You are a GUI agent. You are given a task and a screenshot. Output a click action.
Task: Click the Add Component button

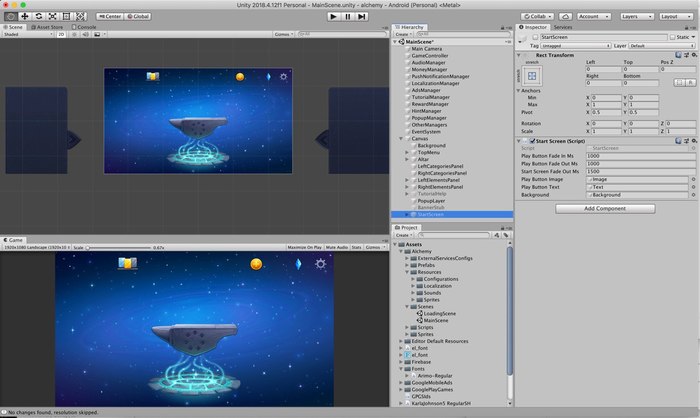click(604, 208)
